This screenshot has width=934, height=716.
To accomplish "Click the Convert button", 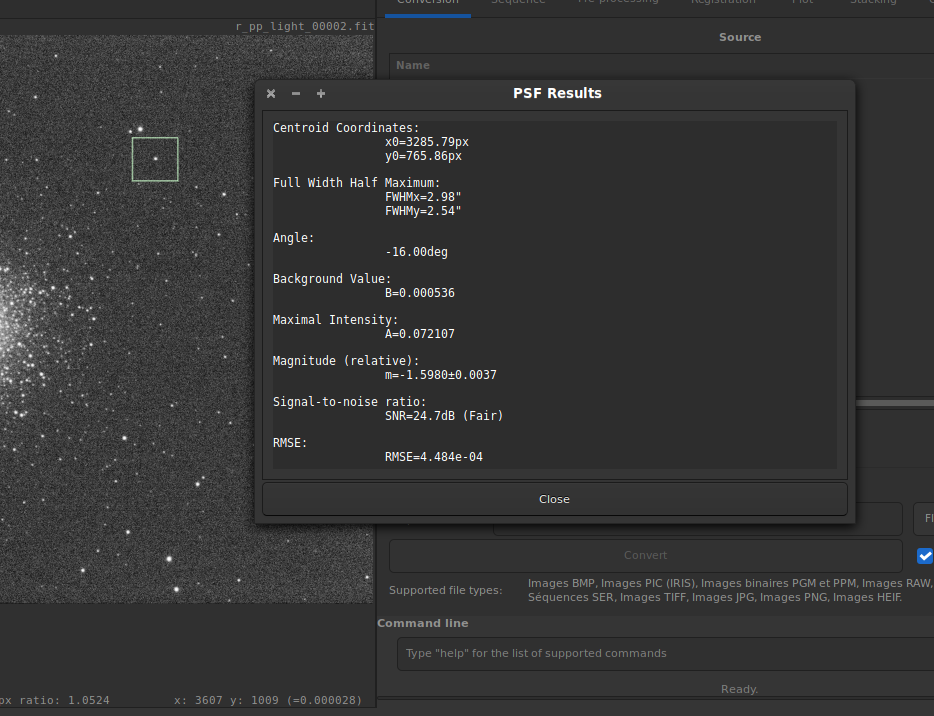I will 646,555.
